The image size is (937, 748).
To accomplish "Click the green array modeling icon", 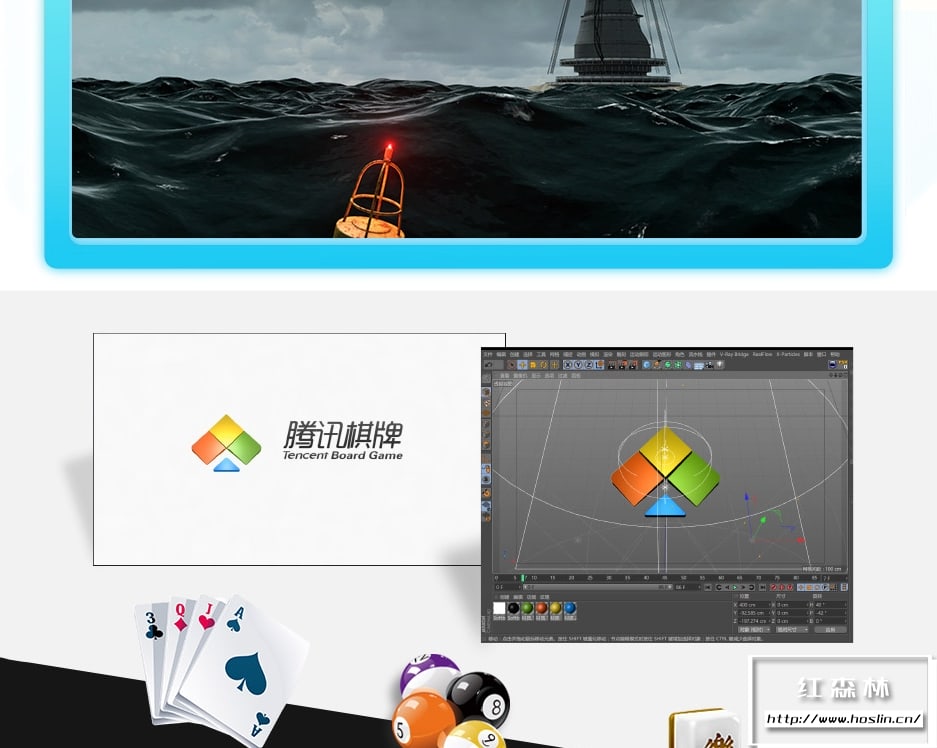I will [x=678, y=364].
